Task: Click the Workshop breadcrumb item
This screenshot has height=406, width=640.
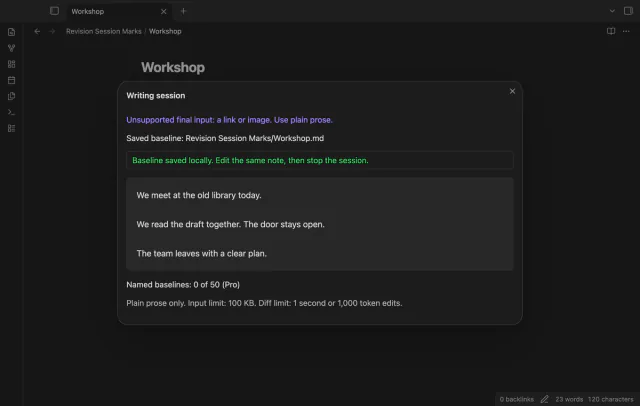Action: [x=165, y=31]
